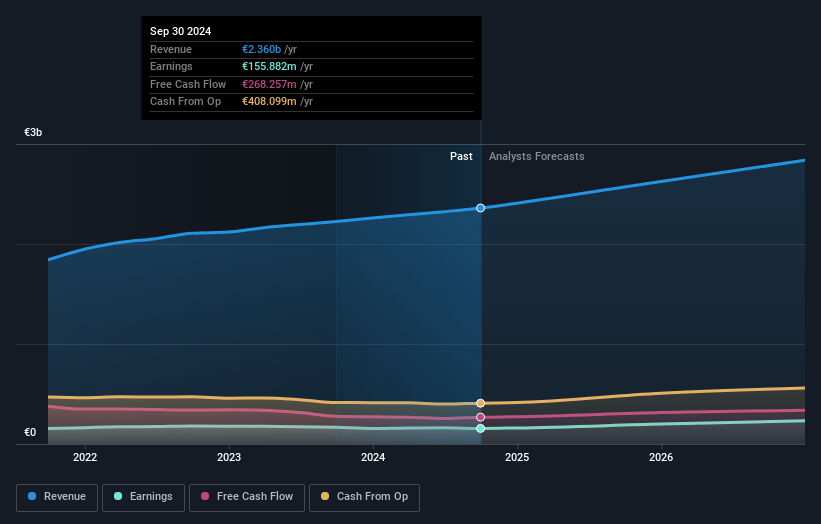Select the orange Cash From Op data point
The width and height of the screenshot is (821, 524).
click(x=480, y=403)
